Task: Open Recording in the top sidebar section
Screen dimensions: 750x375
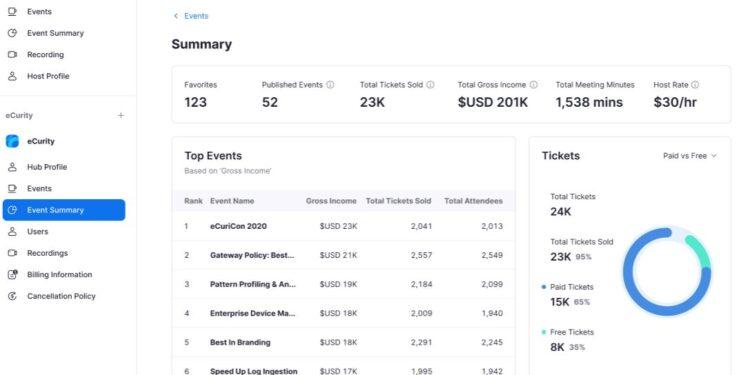Action: point(45,55)
